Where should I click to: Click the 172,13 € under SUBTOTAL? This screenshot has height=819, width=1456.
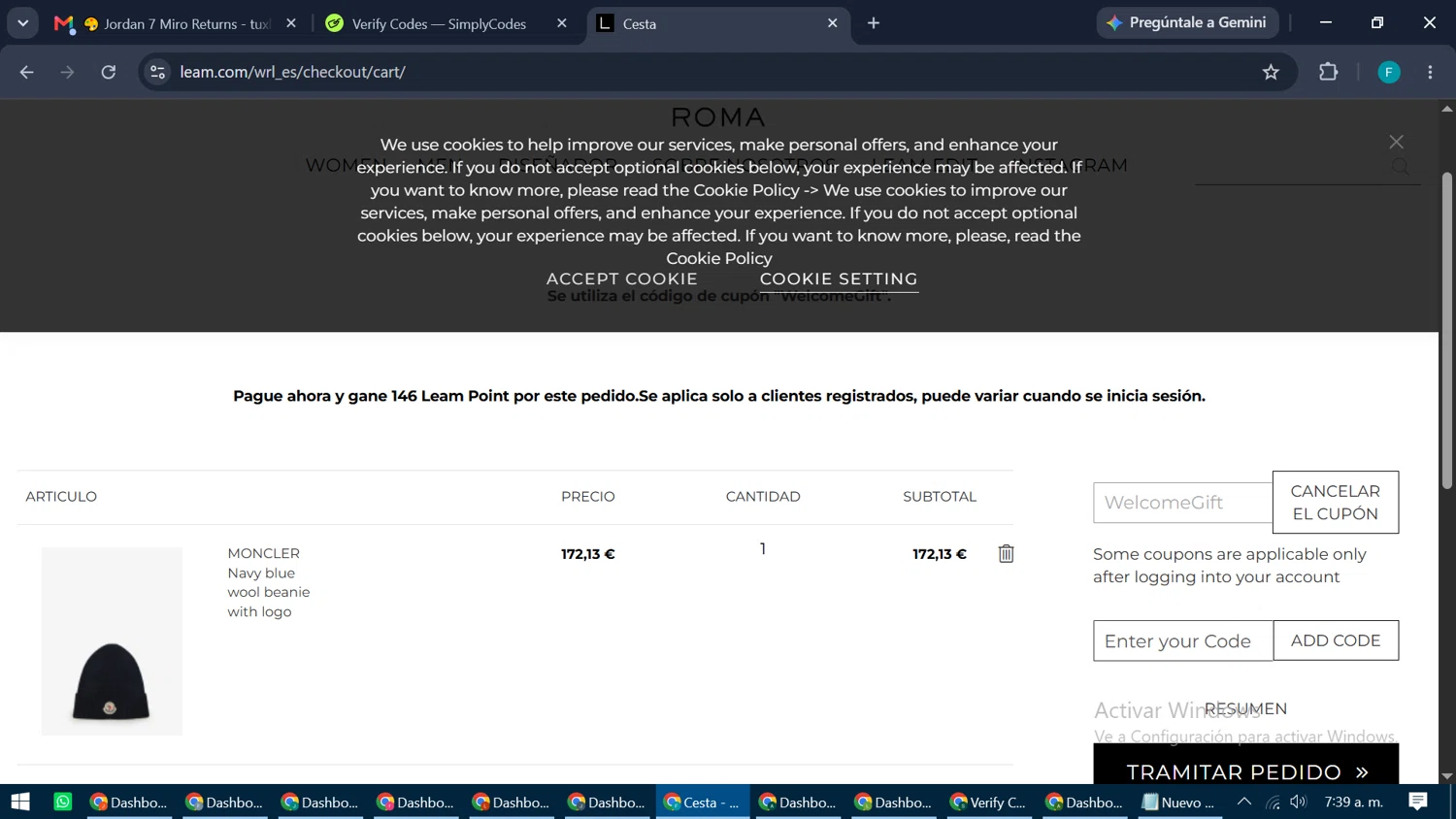940,554
